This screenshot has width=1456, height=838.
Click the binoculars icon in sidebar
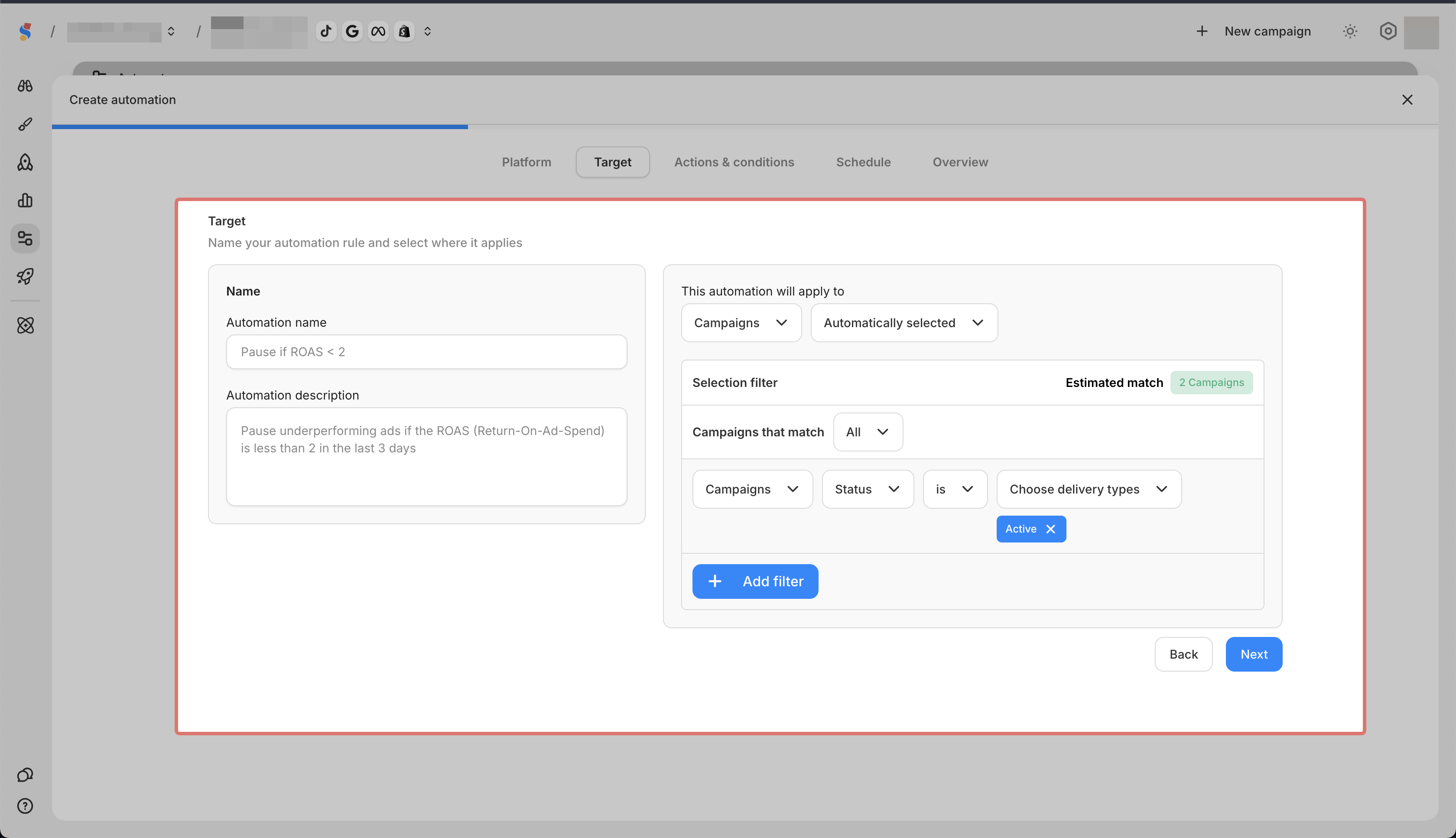click(25, 86)
